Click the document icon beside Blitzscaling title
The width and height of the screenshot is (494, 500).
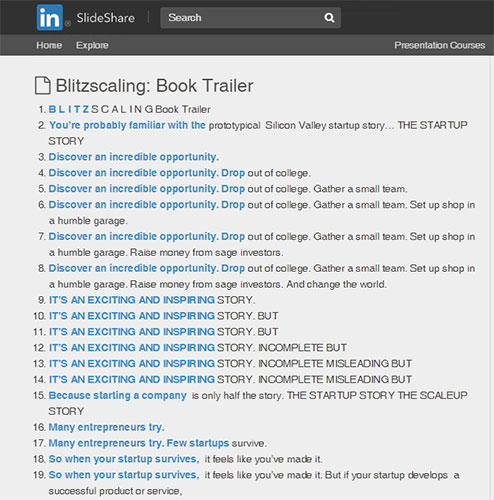43,86
